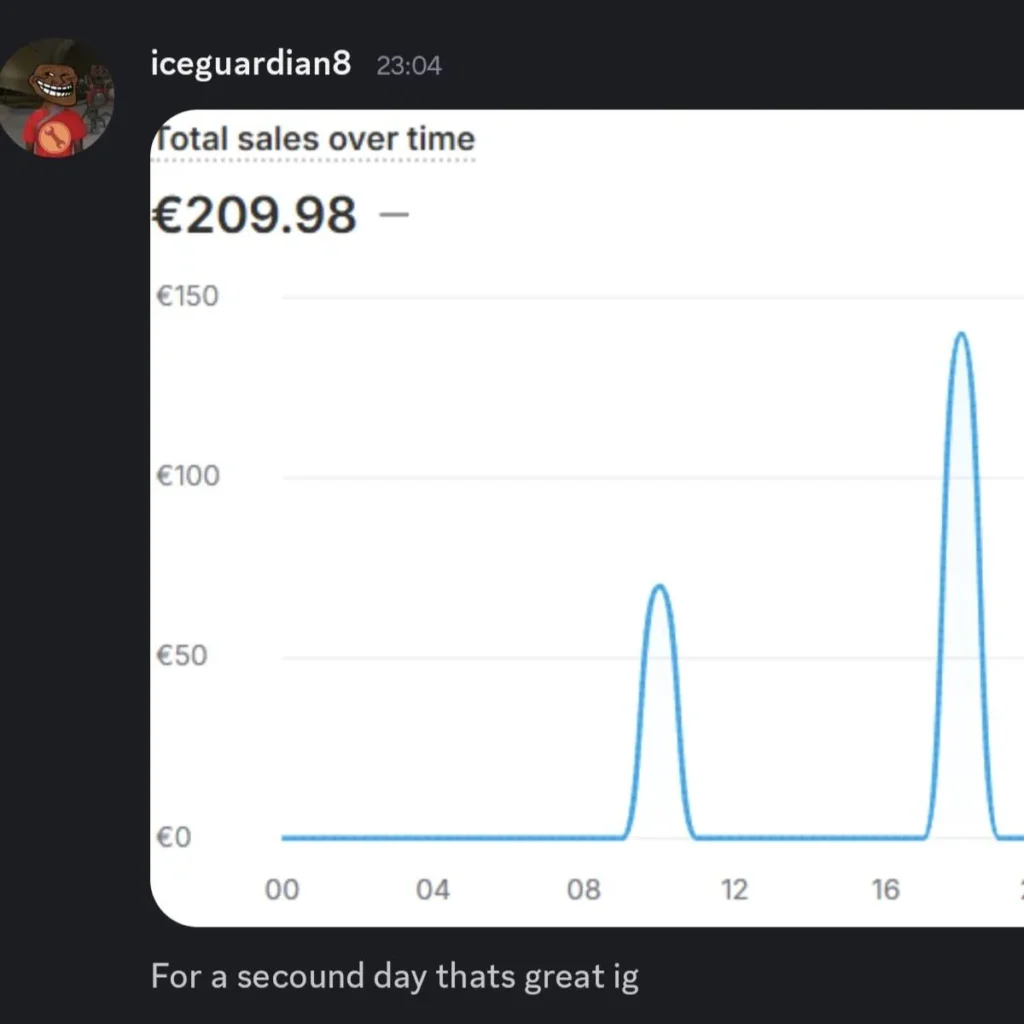Click iceguardian8's profile avatar
1024x1024 pixels.
pos(57,97)
